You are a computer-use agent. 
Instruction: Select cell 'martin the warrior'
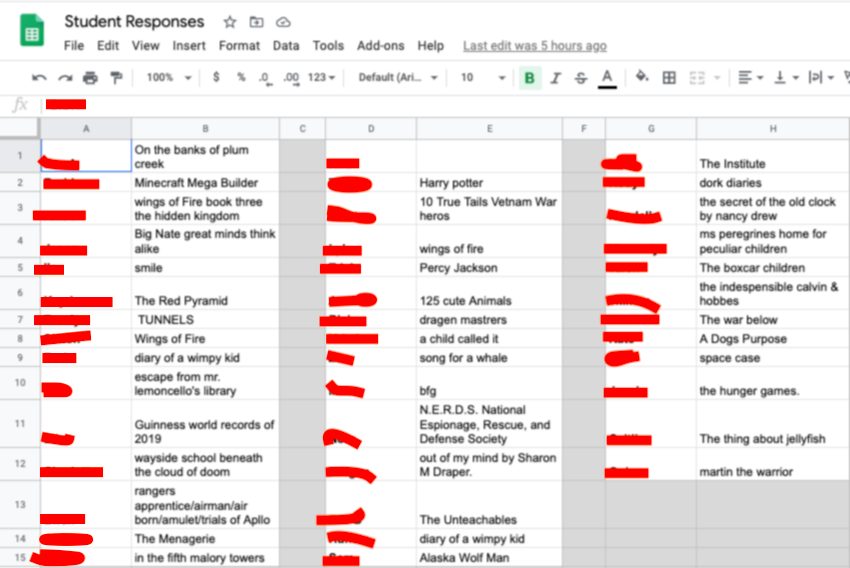(772, 464)
